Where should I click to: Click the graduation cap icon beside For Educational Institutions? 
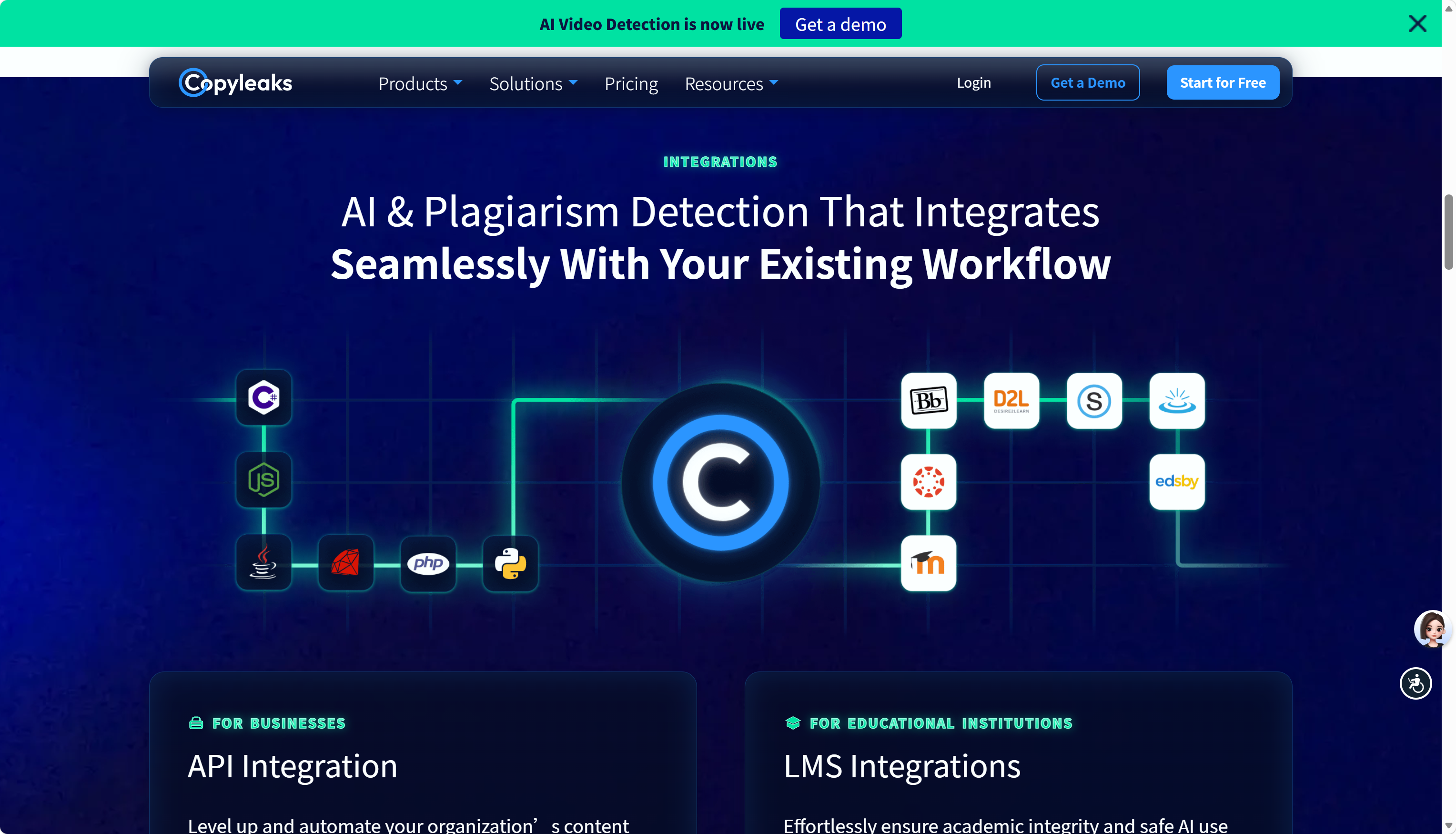tap(793, 723)
